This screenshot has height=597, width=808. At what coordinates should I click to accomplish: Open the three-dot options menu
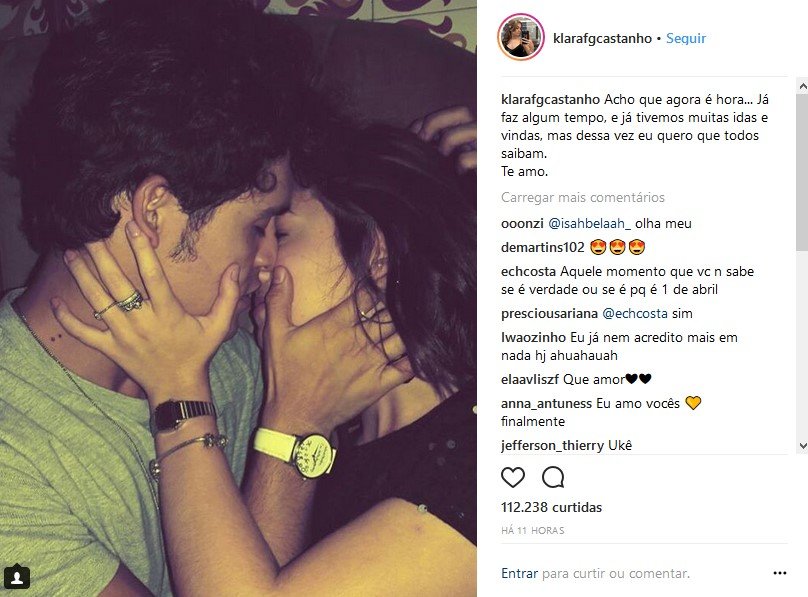pyautogui.click(x=780, y=573)
